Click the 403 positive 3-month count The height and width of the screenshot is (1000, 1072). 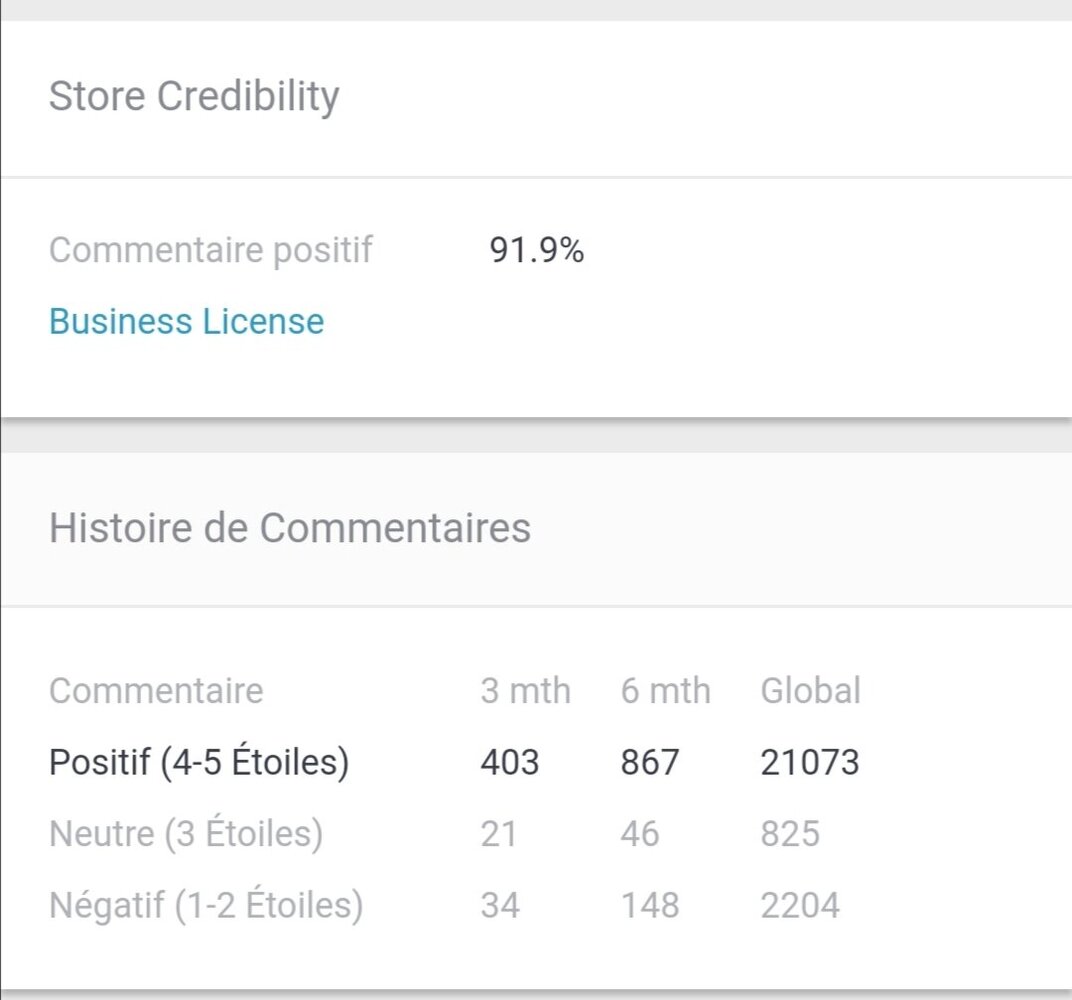[511, 762]
